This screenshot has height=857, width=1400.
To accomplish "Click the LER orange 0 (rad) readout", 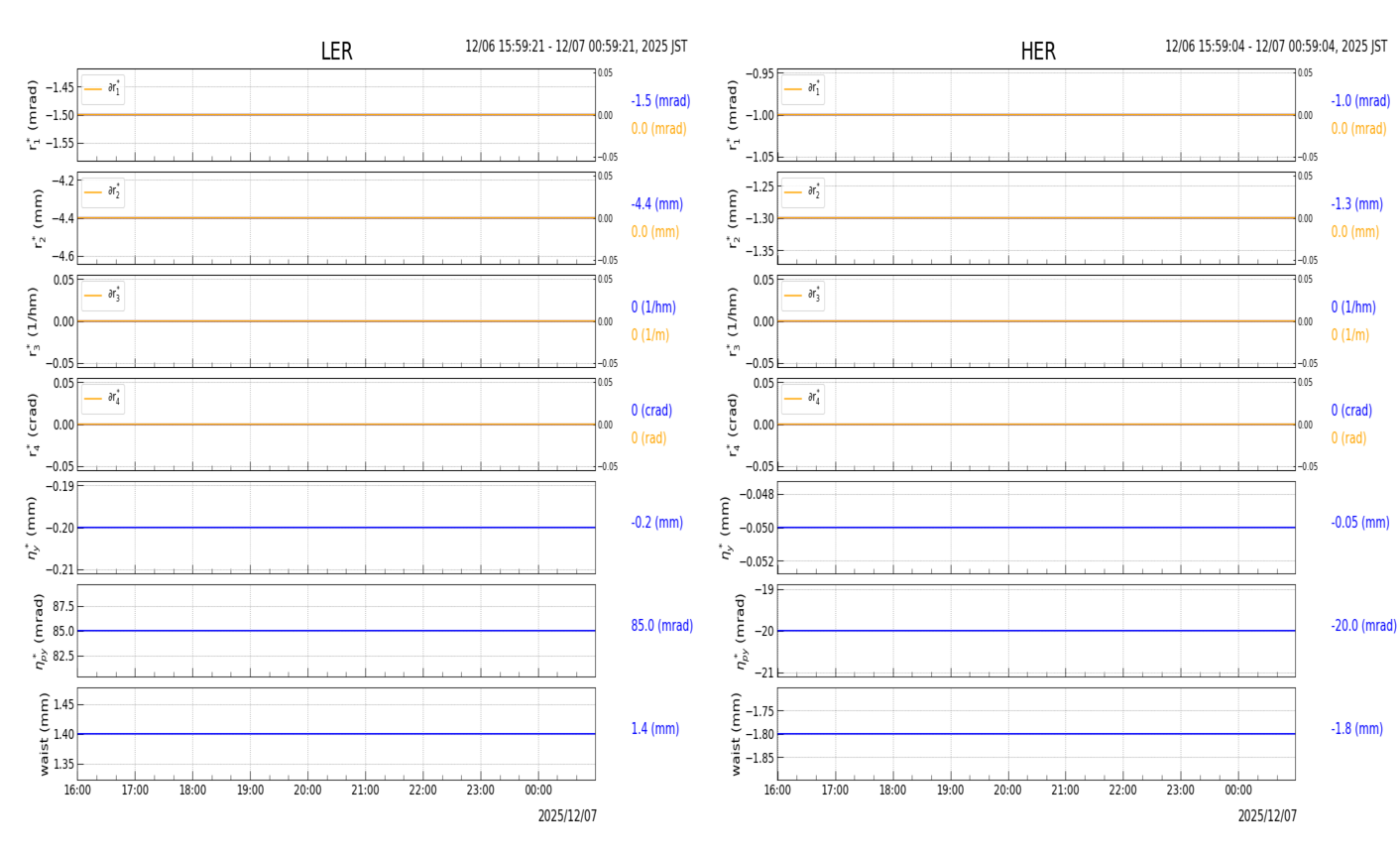I will click(x=650, y=438).
